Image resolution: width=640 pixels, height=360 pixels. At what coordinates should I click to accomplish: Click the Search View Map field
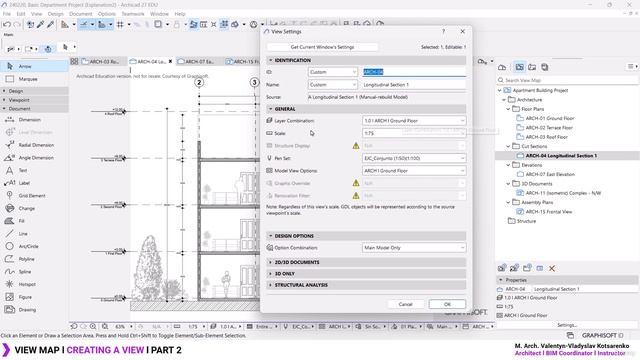click(567, 80)
